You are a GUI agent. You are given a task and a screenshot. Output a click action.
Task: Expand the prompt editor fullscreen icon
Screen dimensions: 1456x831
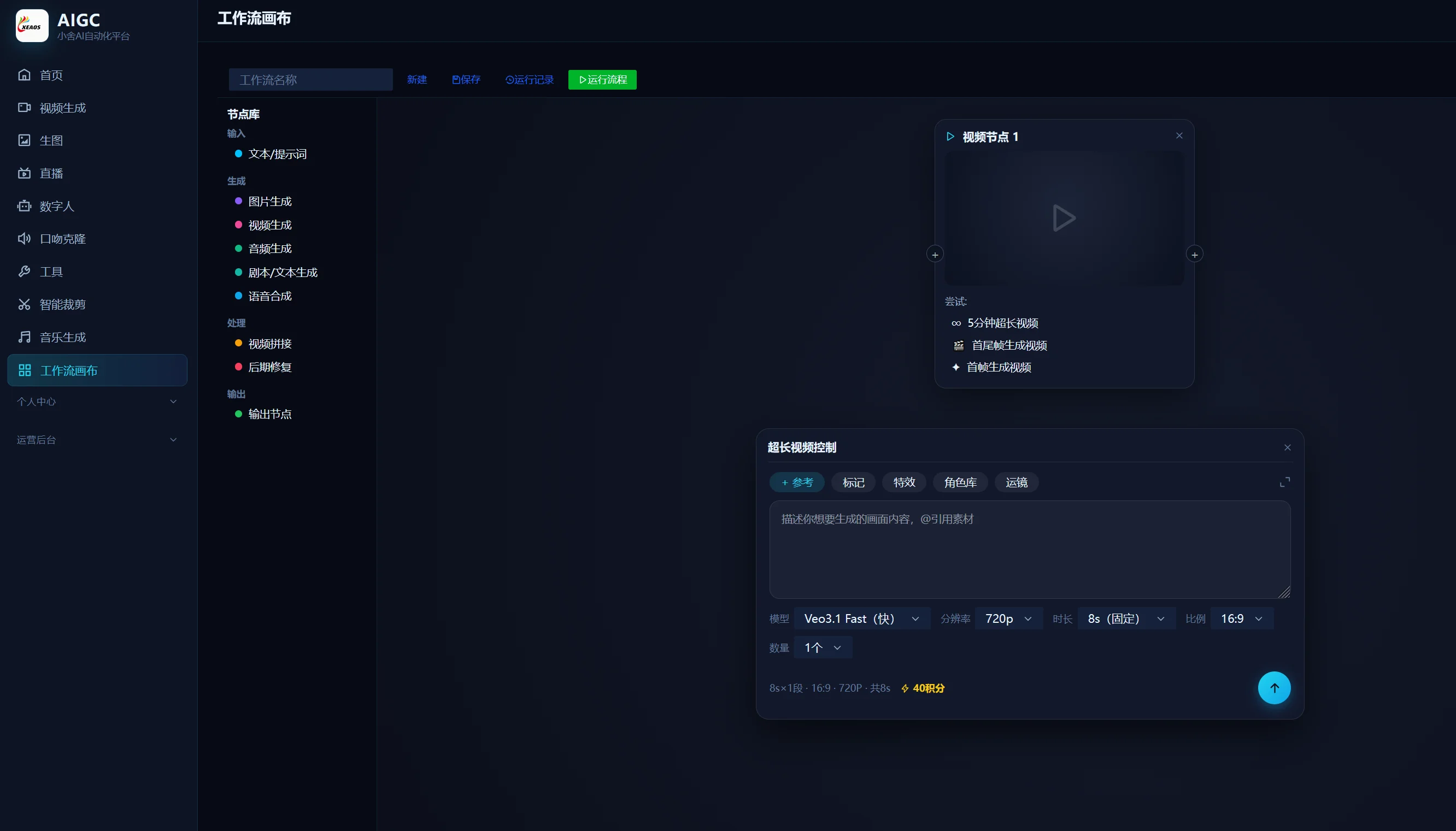tap(1285, 482)
